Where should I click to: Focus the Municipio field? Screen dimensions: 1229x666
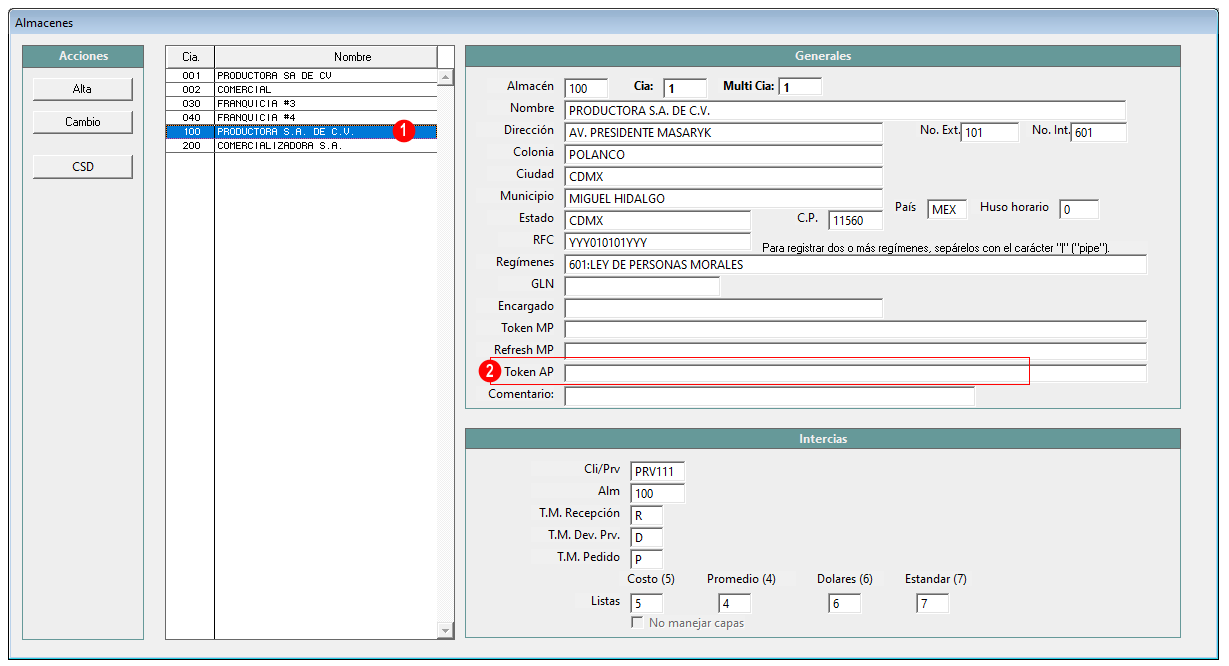724,198
